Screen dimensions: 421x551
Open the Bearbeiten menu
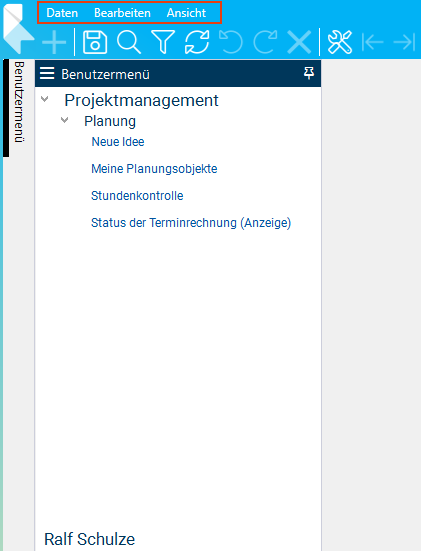pos(122,13)
